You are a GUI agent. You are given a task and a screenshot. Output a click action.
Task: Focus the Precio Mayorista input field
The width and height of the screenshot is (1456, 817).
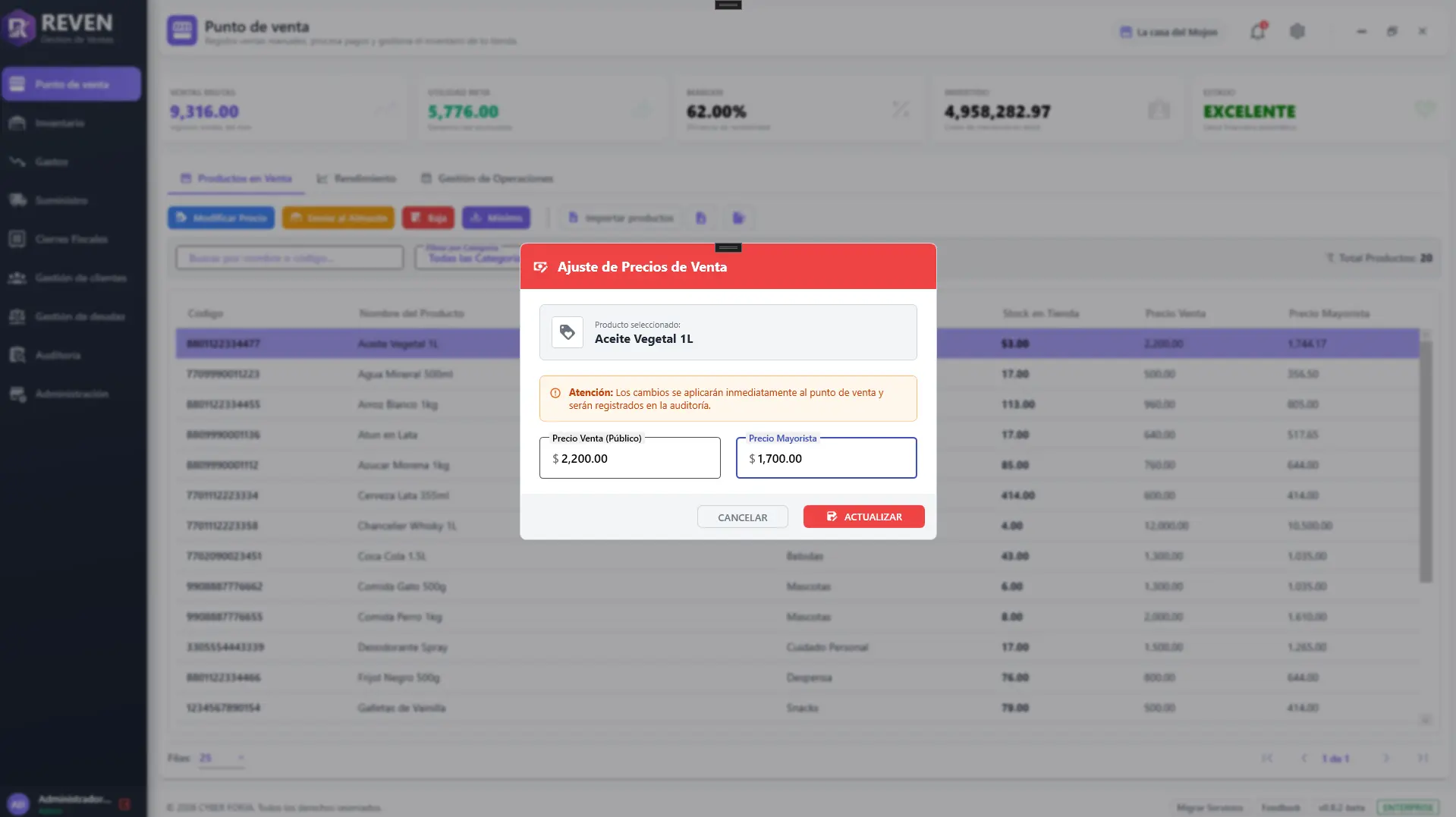pyautogui.click(x=826, y=458)
